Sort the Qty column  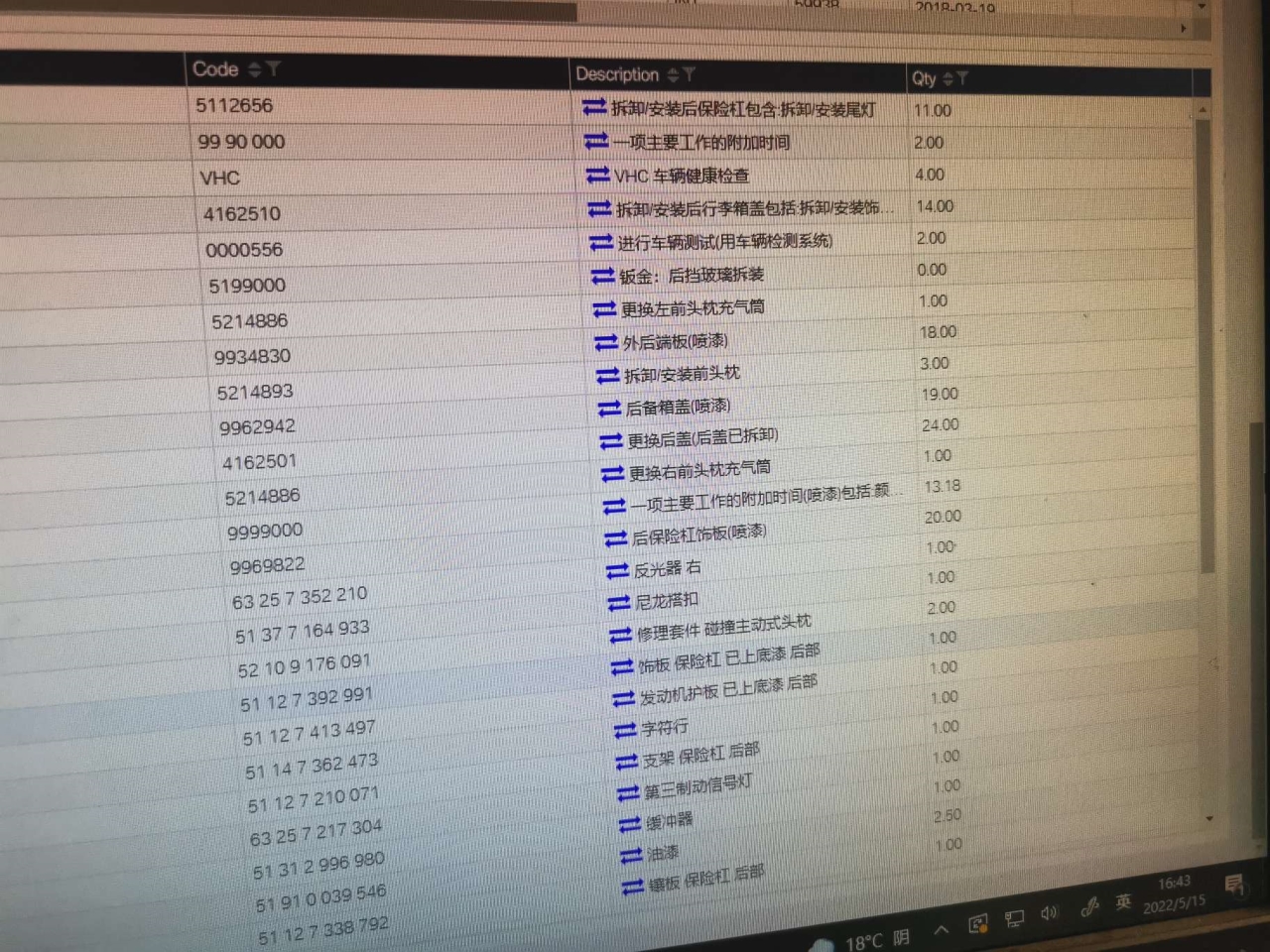(x=947, y=78)
